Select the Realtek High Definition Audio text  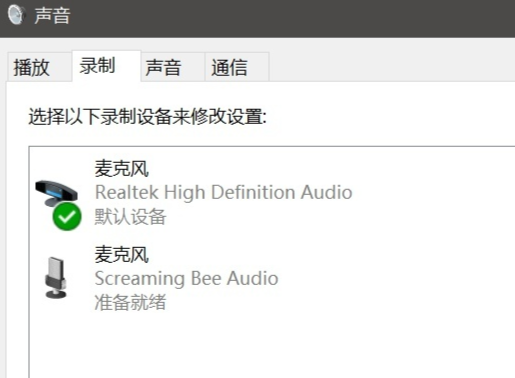click(224, 192)
